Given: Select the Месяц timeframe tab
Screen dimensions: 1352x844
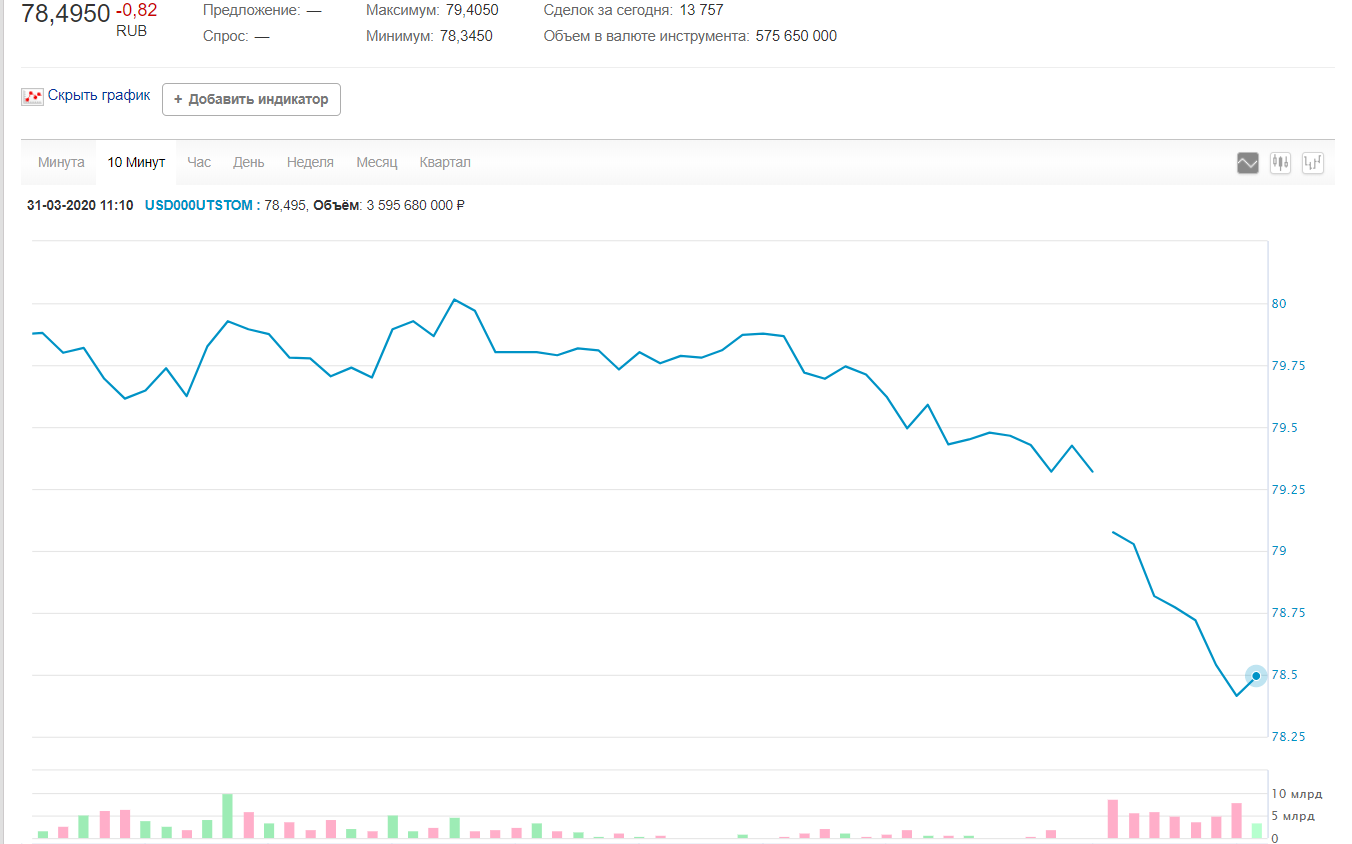Looking at the screenshot, I should 377,162.
